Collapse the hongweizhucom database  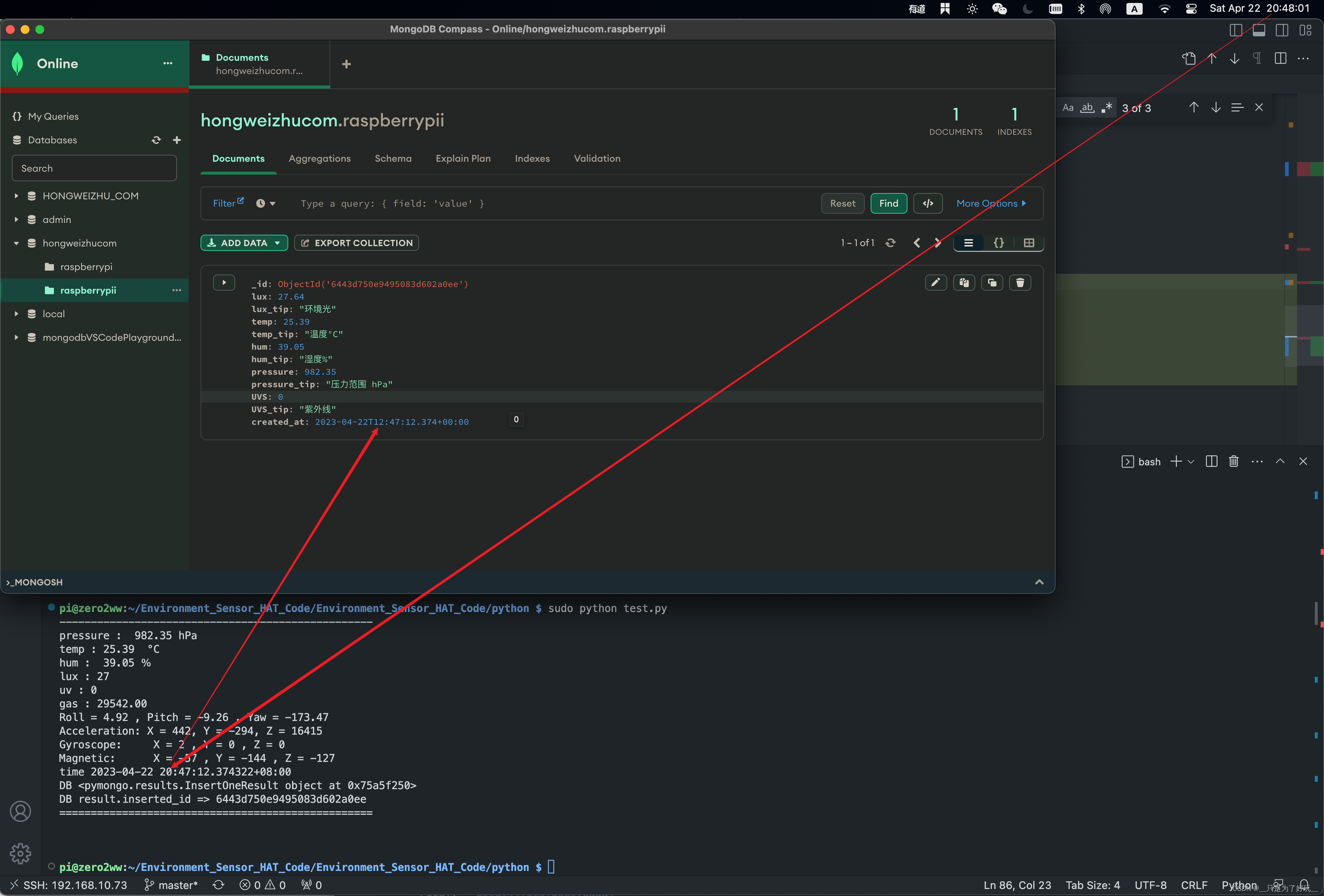click(17, 243)
